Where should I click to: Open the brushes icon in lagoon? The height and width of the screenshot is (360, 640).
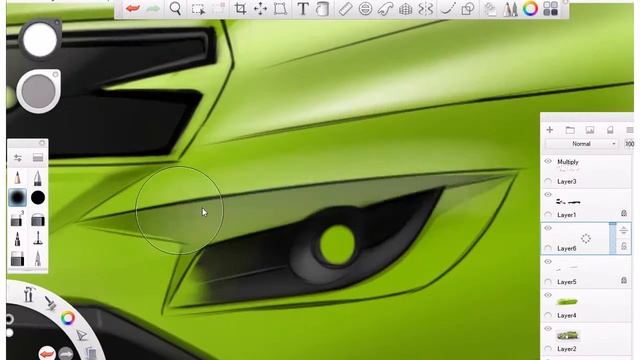tap(50, 303)
